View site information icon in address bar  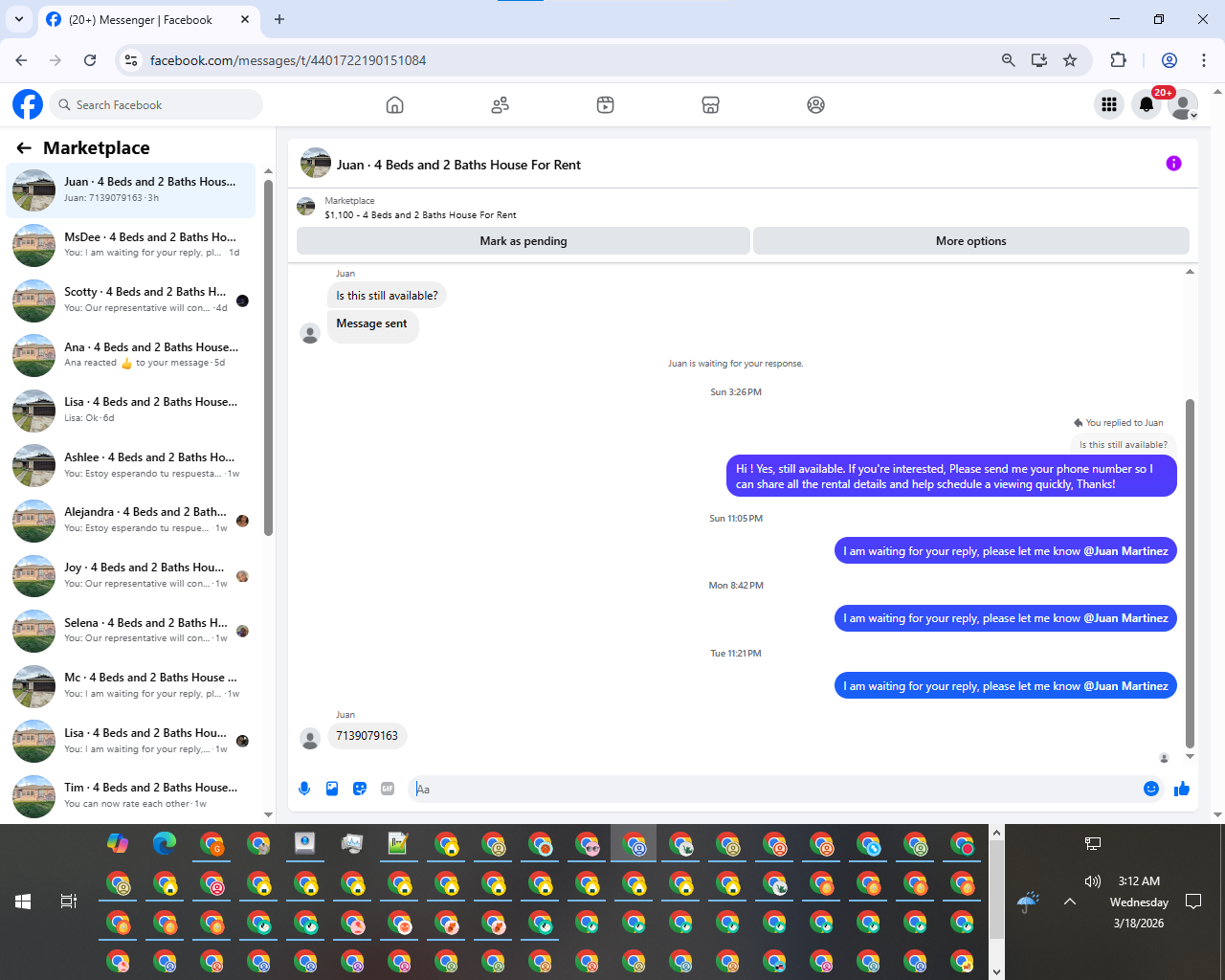[132, 60]
